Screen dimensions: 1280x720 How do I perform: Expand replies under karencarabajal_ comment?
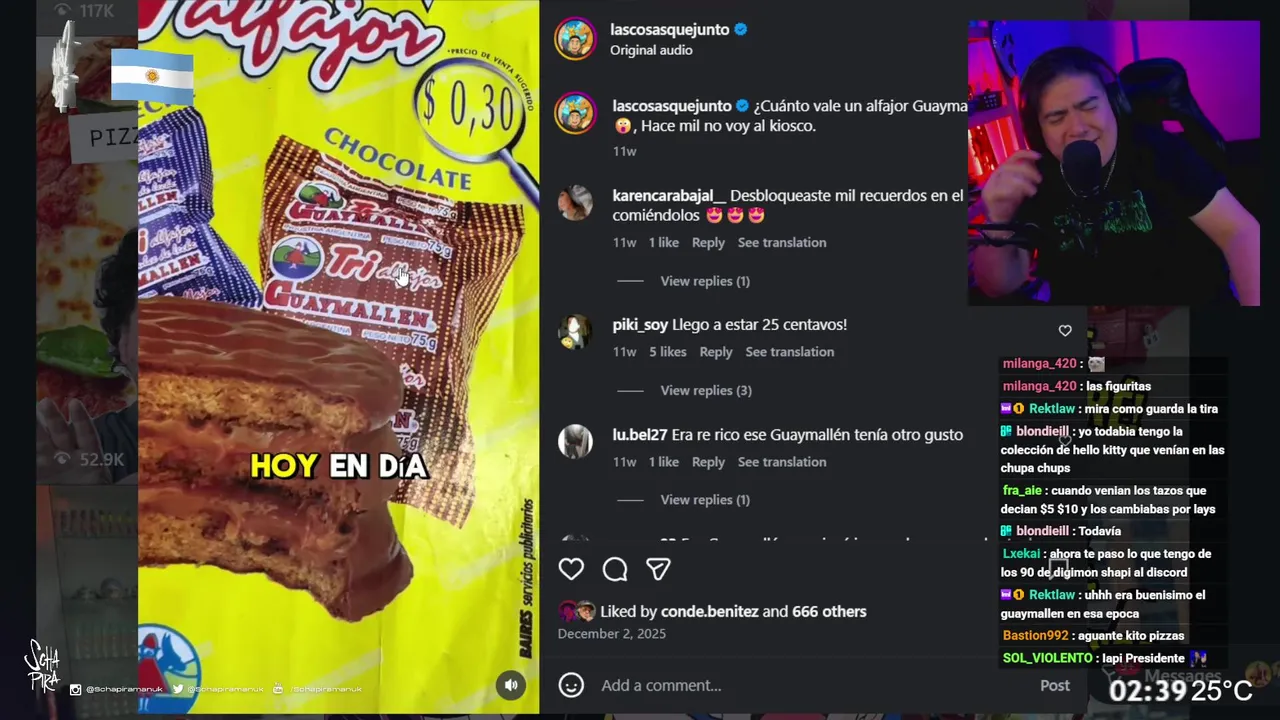[705, 281]
